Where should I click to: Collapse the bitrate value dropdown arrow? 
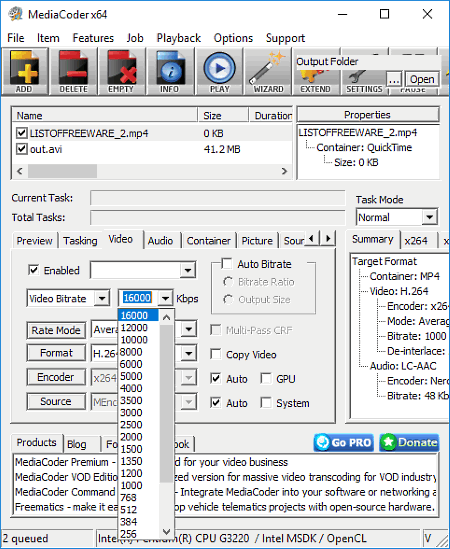[165, 298]
